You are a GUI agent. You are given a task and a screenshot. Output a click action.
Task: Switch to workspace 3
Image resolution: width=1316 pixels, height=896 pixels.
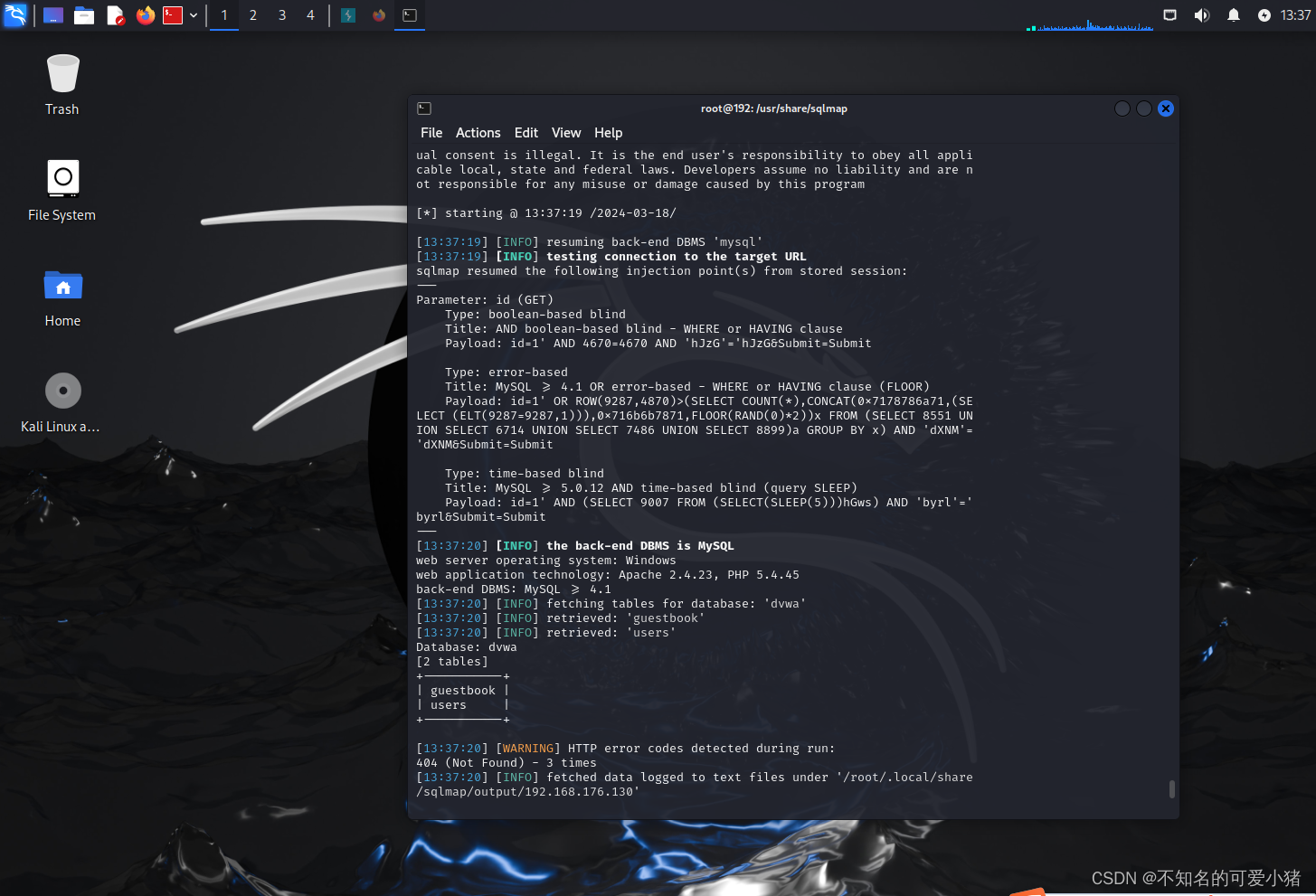pos(282,15)
